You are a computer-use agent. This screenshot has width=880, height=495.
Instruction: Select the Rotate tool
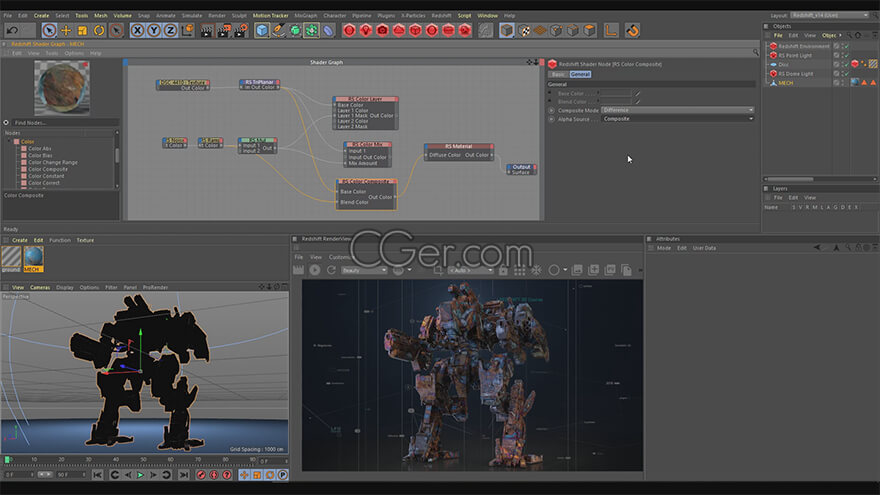coord(99,30)
